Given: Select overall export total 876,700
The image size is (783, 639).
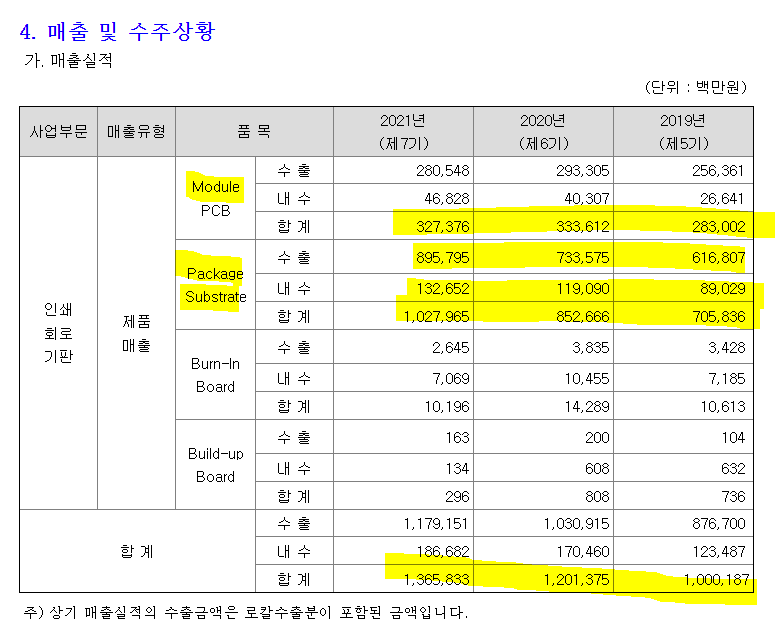Looking at the screenshot, I should pyautogui.click(x=719, y=523).
